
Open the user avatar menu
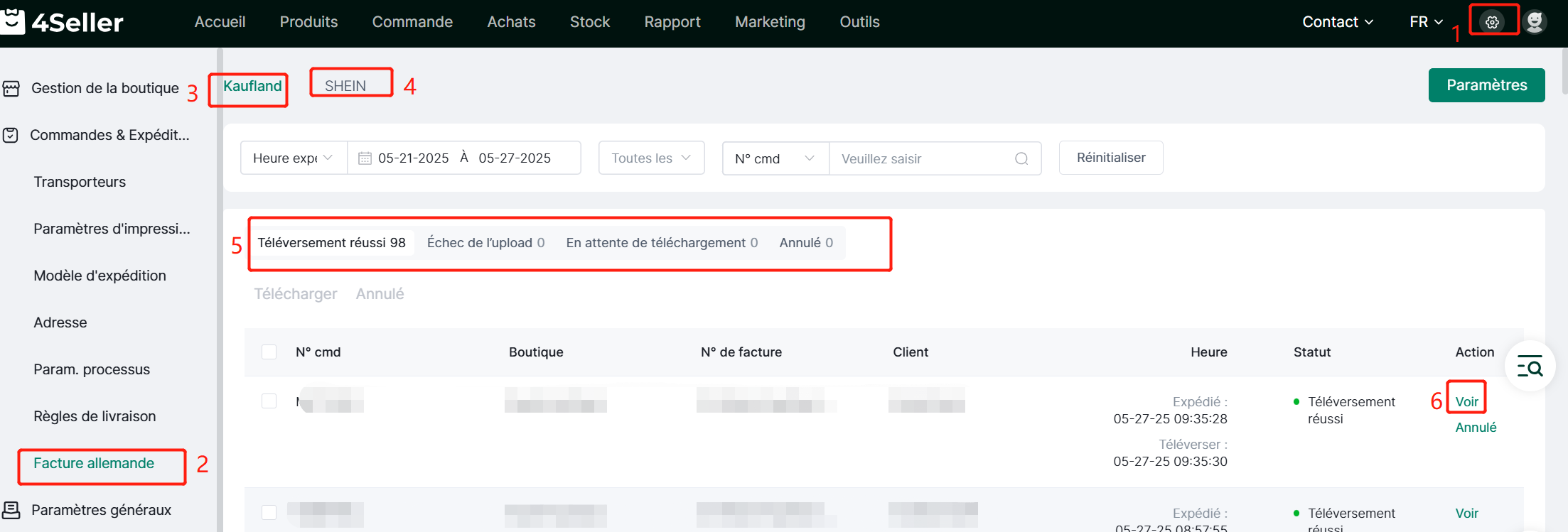[1535, 22]
